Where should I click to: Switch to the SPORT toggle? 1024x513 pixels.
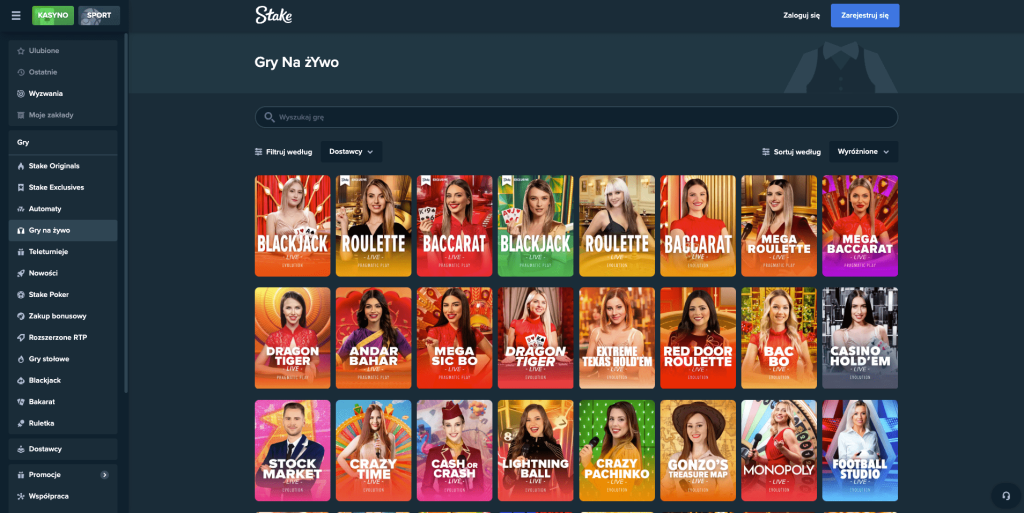(99, 16)
